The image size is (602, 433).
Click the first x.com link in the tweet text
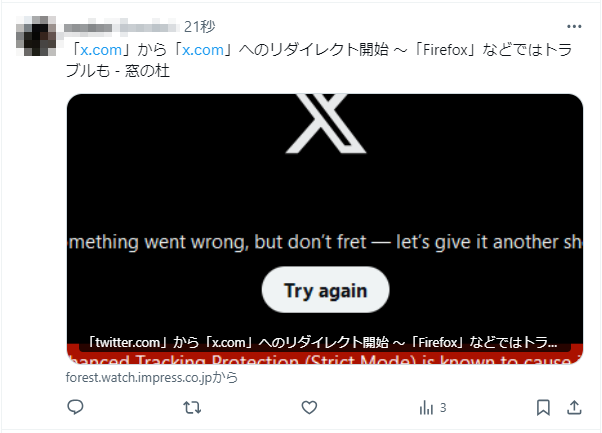coord(101,50)
